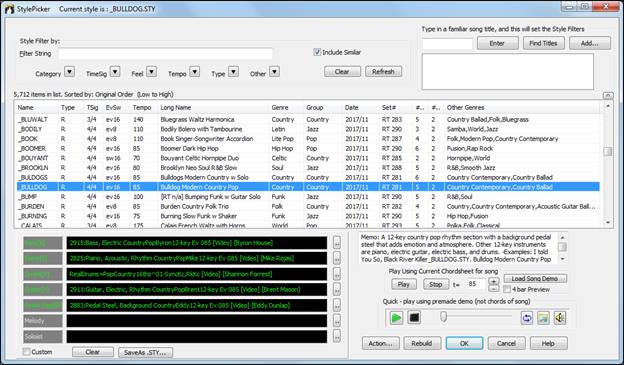624x365 pixels.
Task: Open the Feel filter dropdown
Action: tap(151, 72)
